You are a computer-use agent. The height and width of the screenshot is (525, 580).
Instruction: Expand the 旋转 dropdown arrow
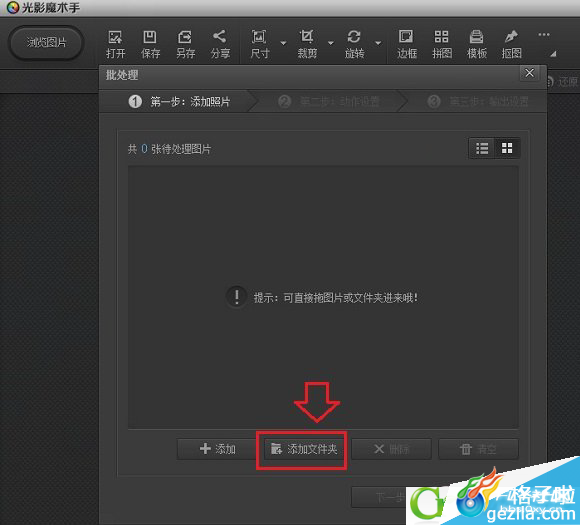pos(378,43)
